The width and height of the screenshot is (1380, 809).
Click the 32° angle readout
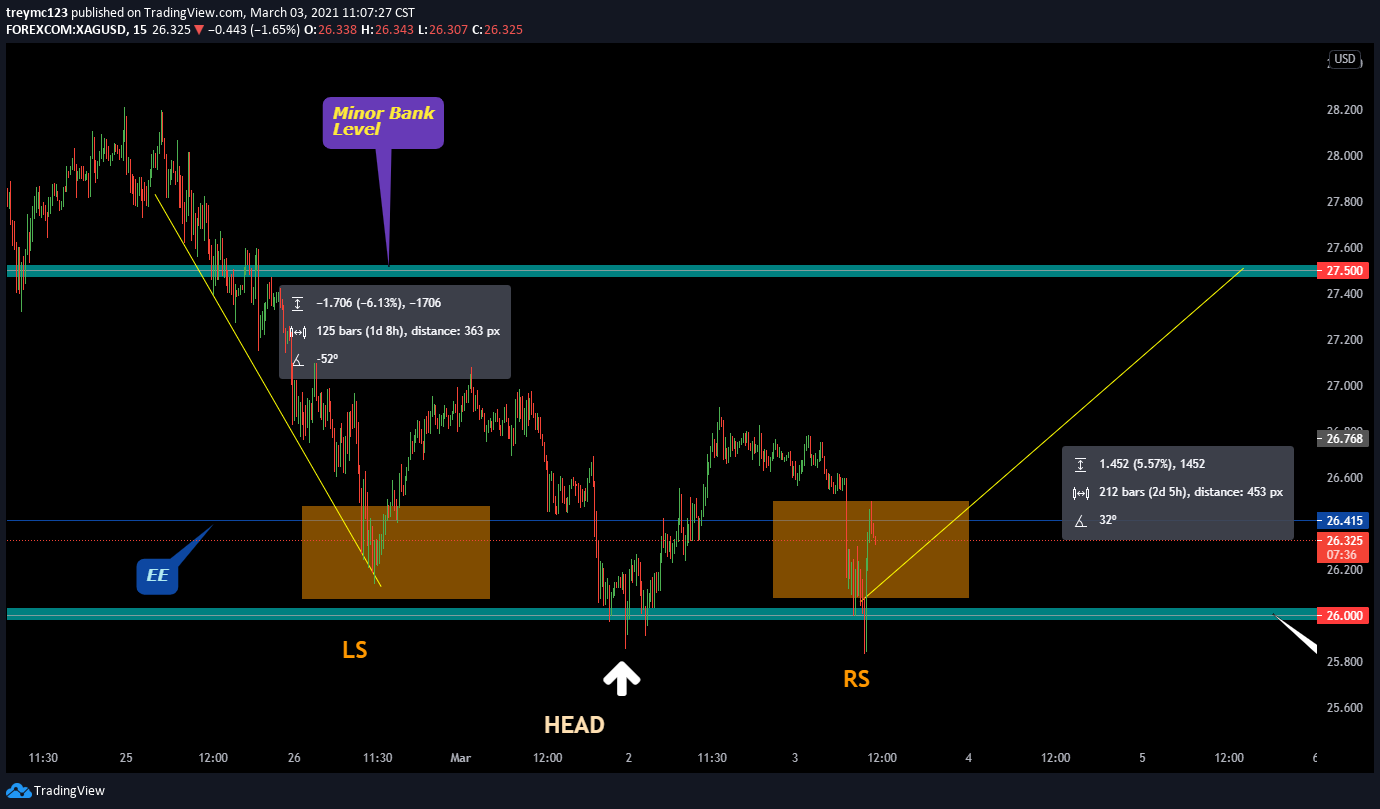1107,520
